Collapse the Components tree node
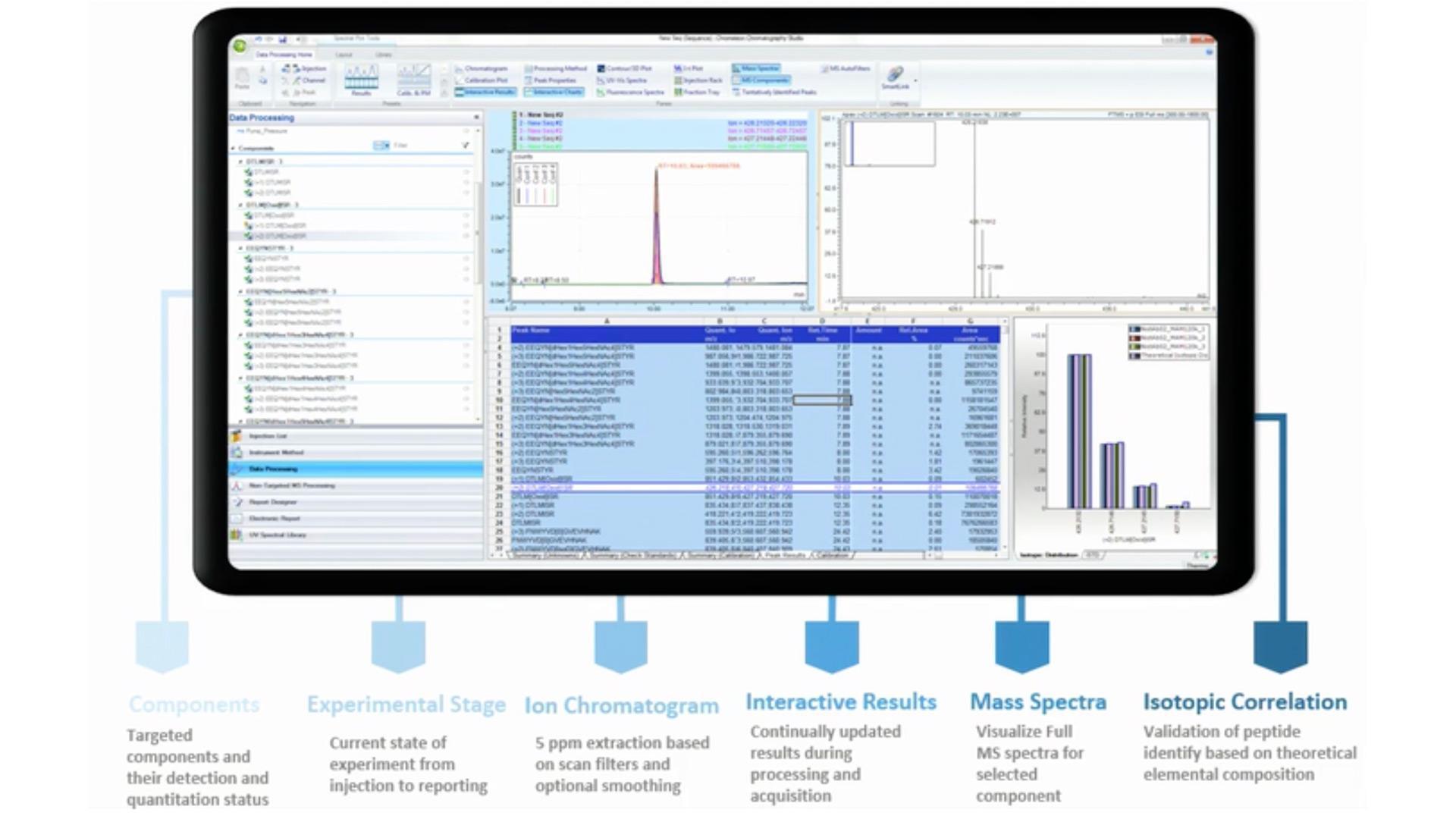 234,148
